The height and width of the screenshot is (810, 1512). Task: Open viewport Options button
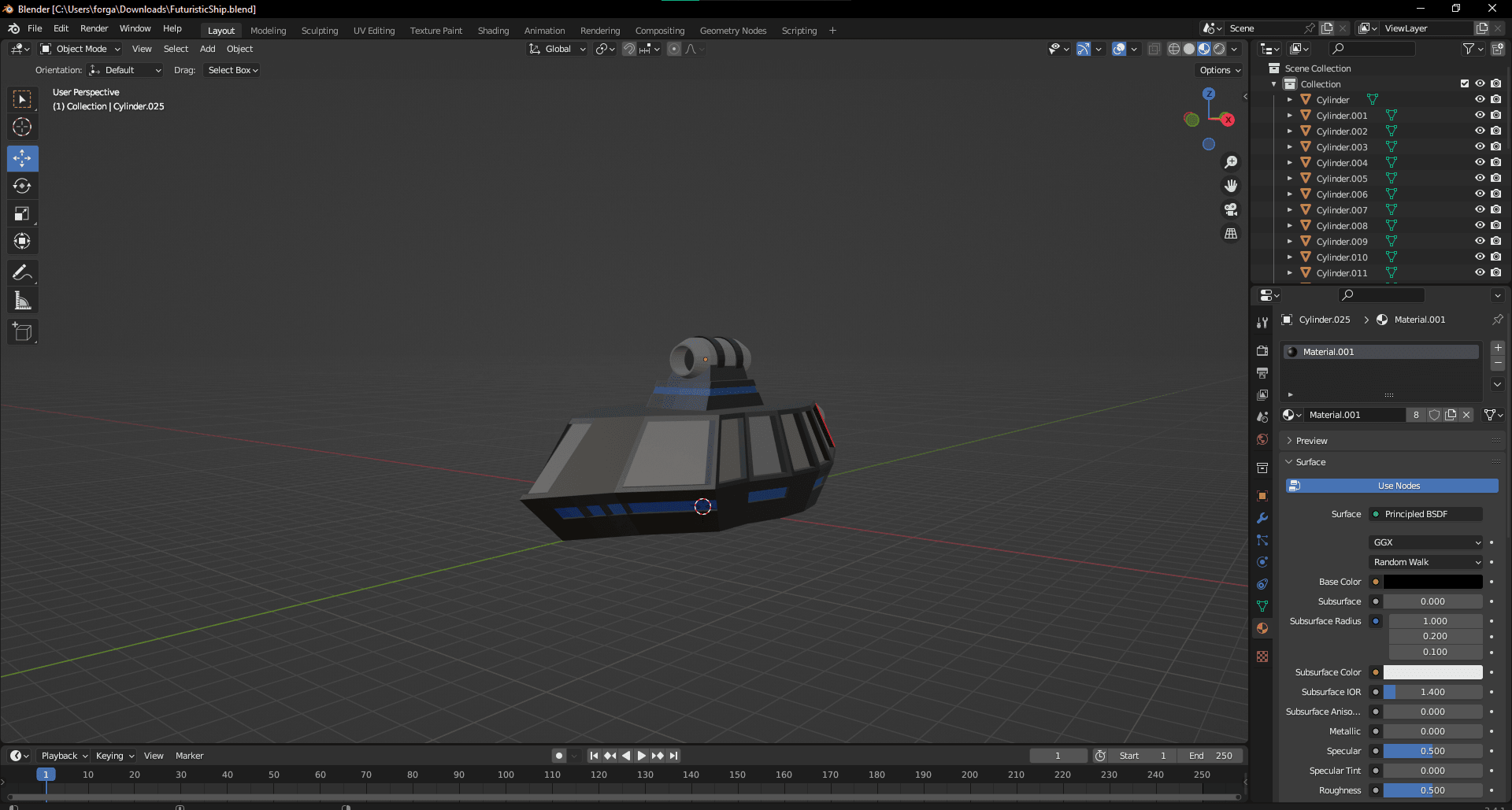coord(1219,70)
